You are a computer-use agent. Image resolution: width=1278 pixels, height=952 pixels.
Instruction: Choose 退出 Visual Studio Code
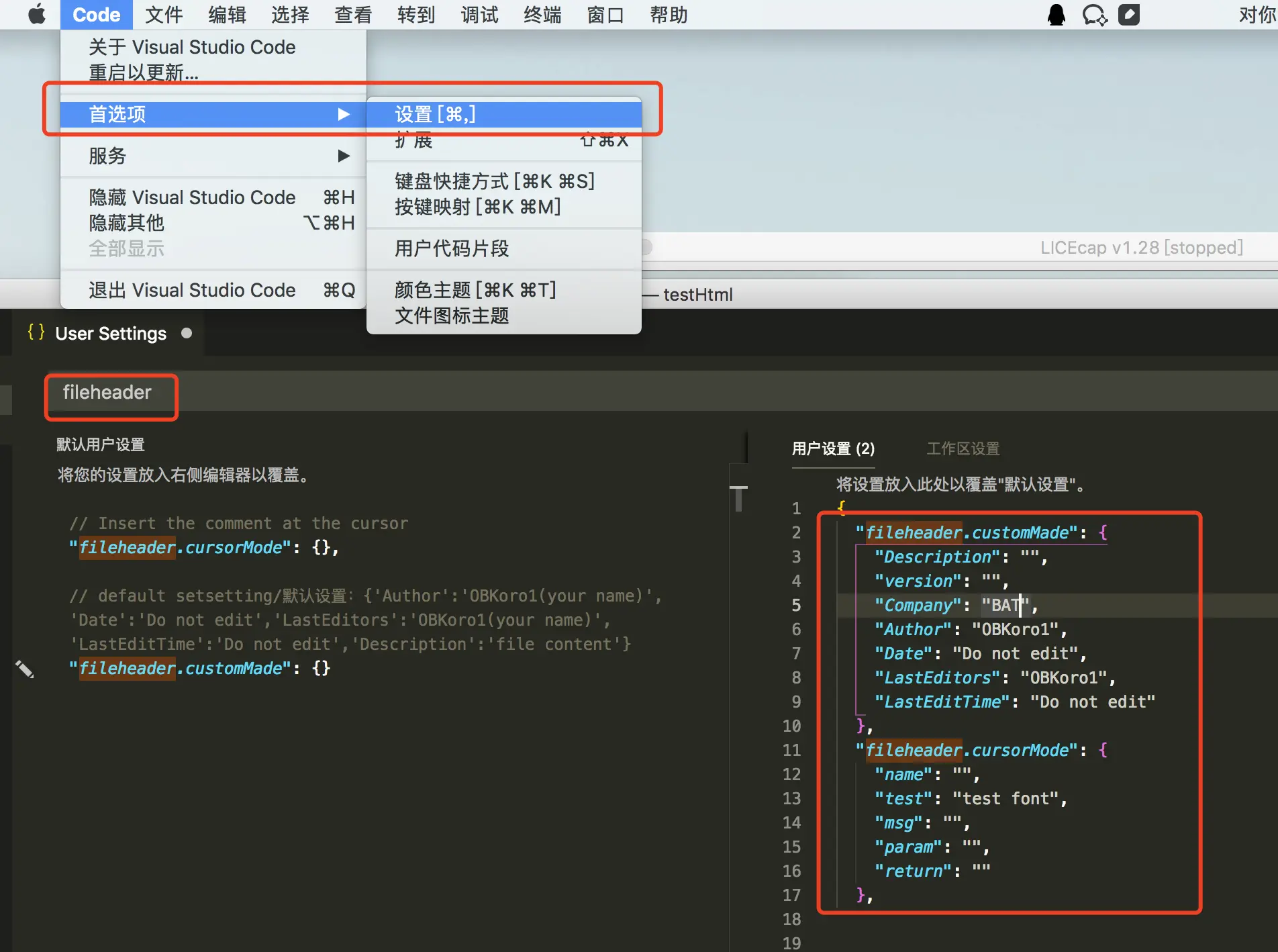(x=213, y=290)
